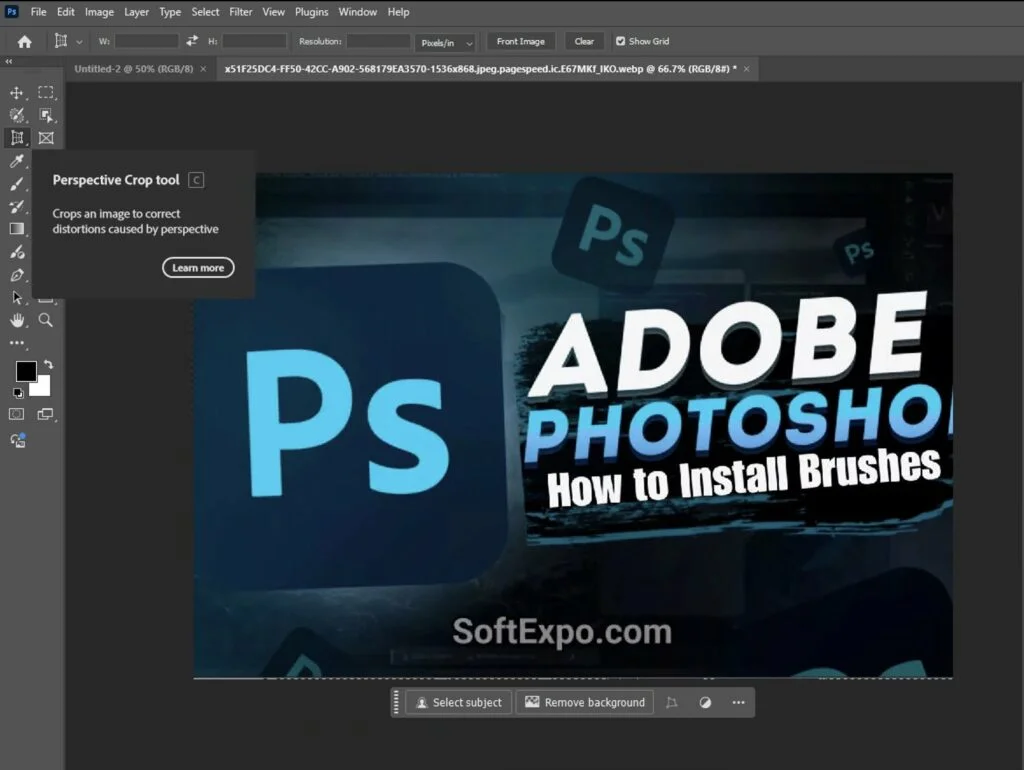
Task: Open the Filter menu
Action: [x=240, y=11]
